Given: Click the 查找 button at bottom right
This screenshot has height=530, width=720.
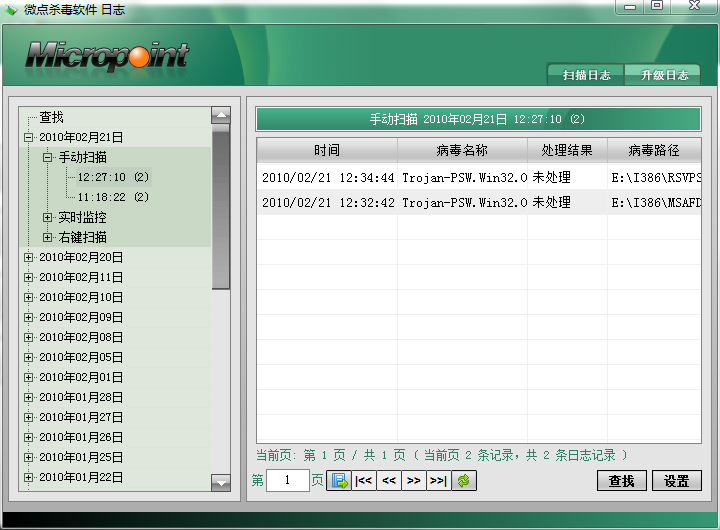Looking at the screenshot, I should click(x=622, y=481).
